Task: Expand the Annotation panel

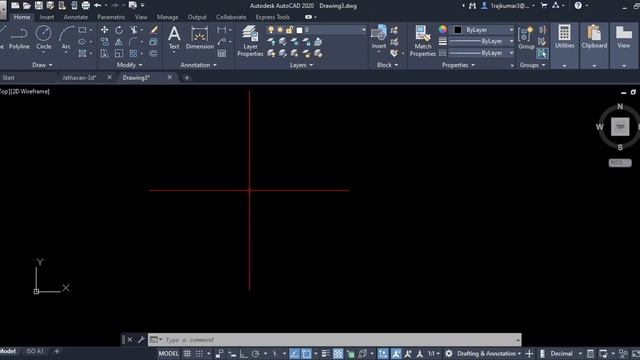Action: pos(199,65)
